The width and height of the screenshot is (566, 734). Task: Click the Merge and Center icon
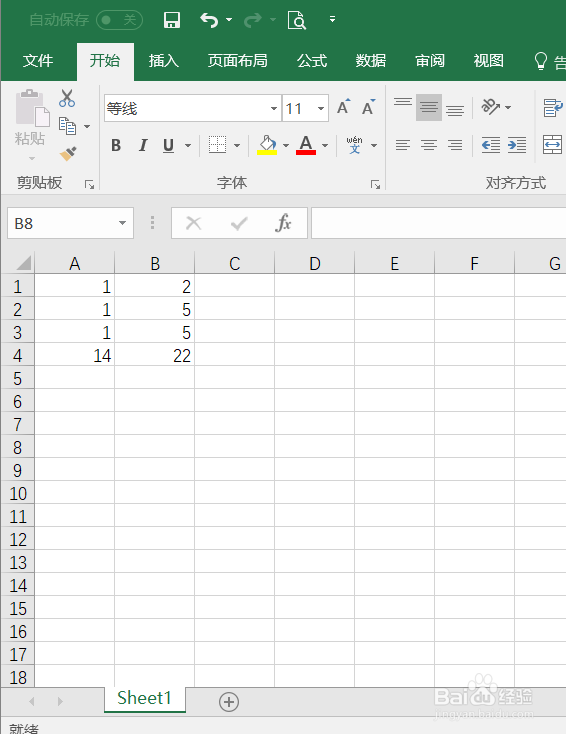coord(552,144)
